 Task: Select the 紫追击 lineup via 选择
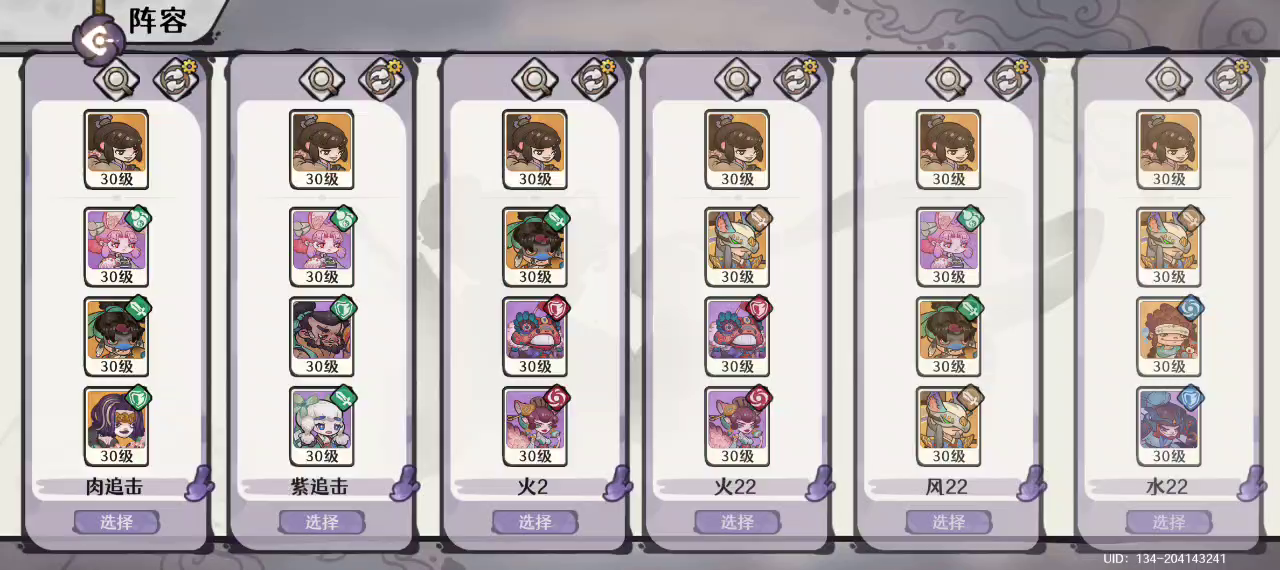[x=321, y=522]
